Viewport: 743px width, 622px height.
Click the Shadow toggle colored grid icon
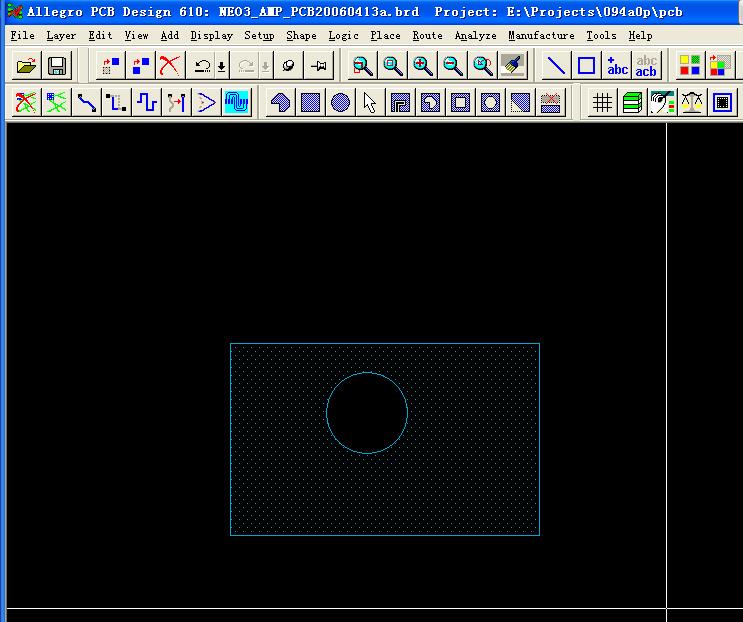(720, 65)
